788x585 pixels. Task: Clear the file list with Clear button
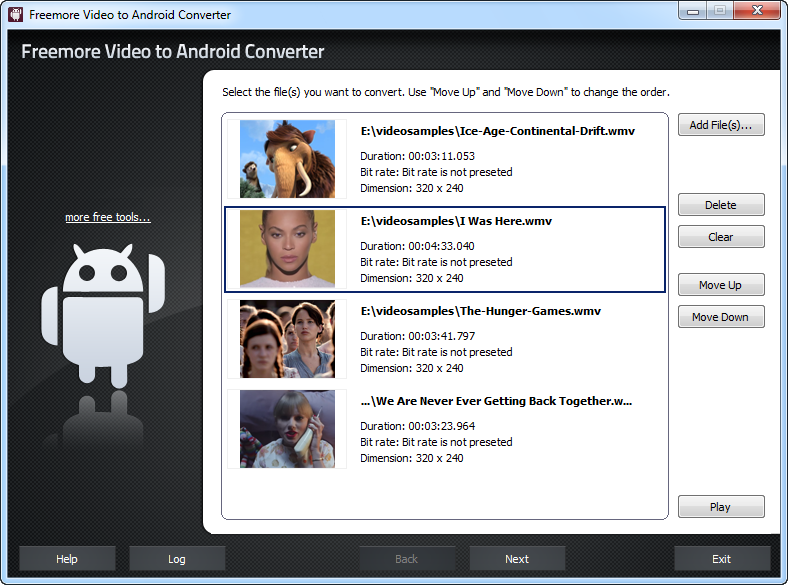(721, 237)
